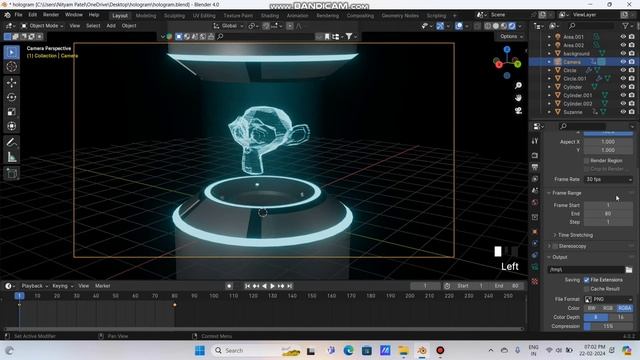640x360 pixels.
Task: Select BW color mode button
Action: 592,308
